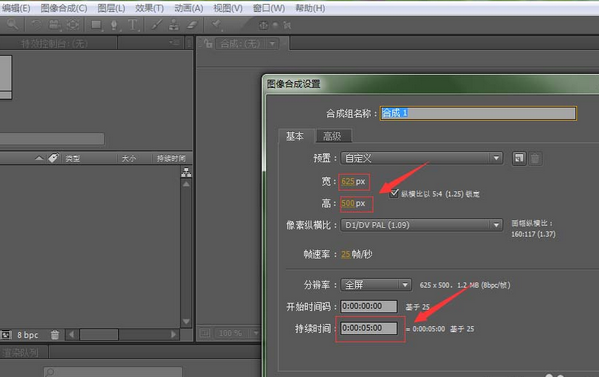Click the project flowchart view icon

click(x=186, y=172)
